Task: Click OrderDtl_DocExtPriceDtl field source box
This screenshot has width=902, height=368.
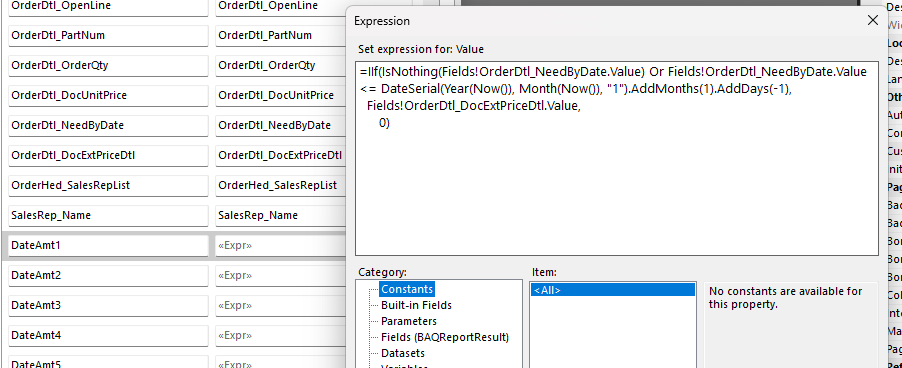Action: 280,155
